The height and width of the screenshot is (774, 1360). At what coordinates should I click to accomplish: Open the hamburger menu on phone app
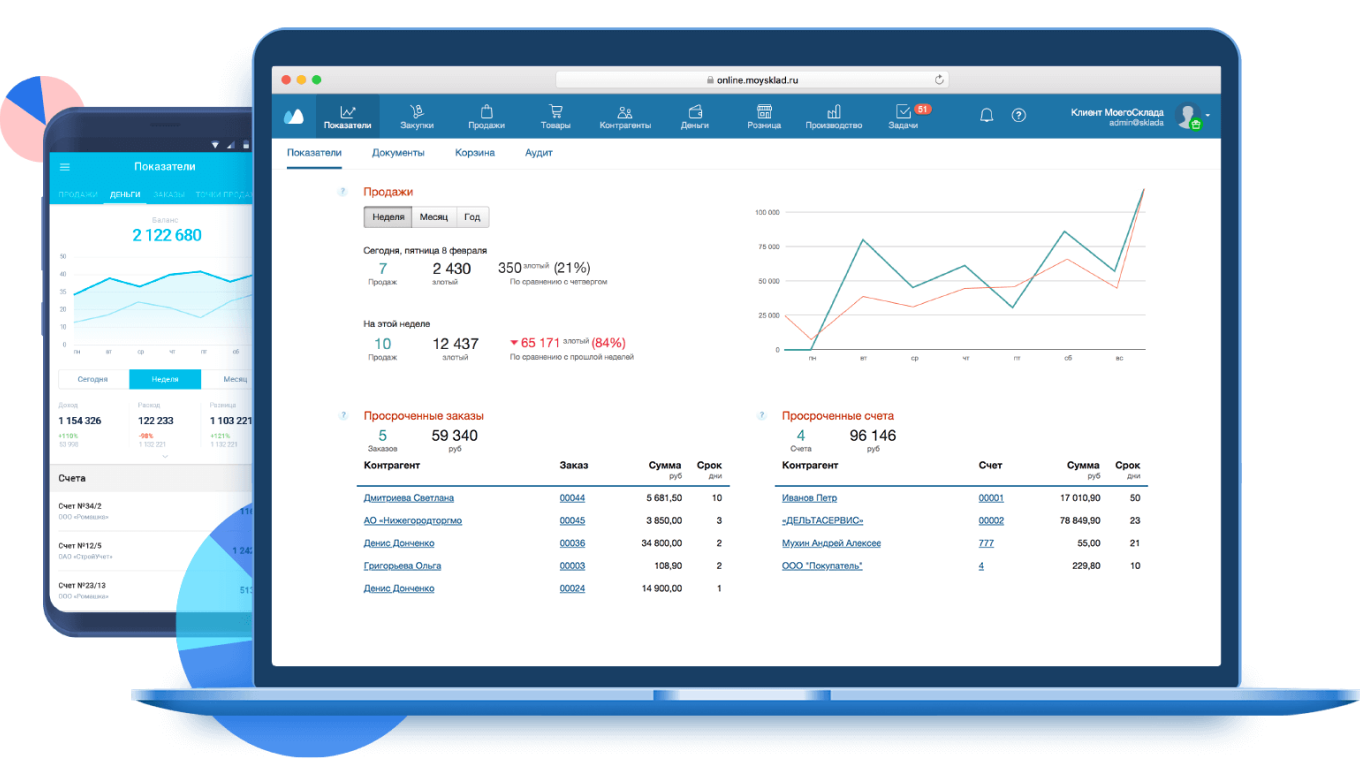click(x=66, y=167)
